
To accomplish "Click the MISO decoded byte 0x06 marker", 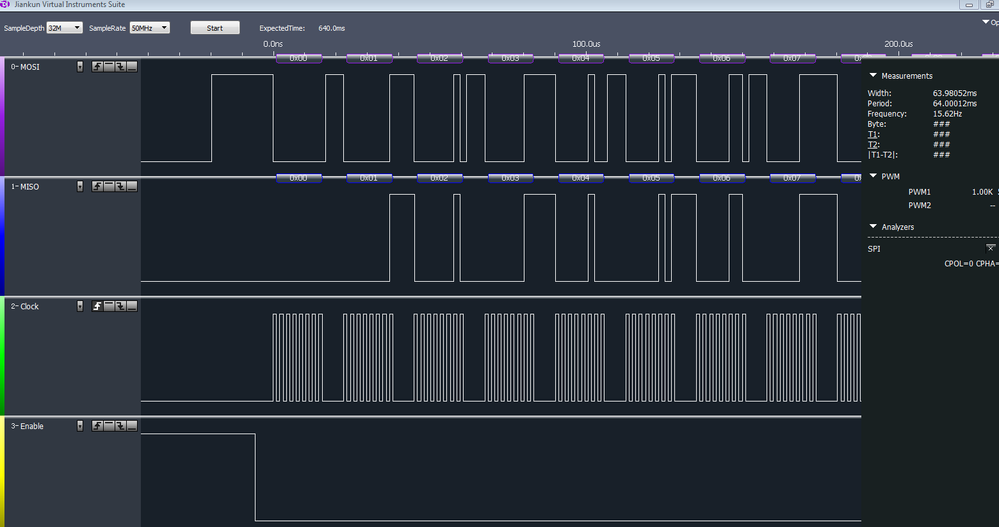I will [722, 178].
